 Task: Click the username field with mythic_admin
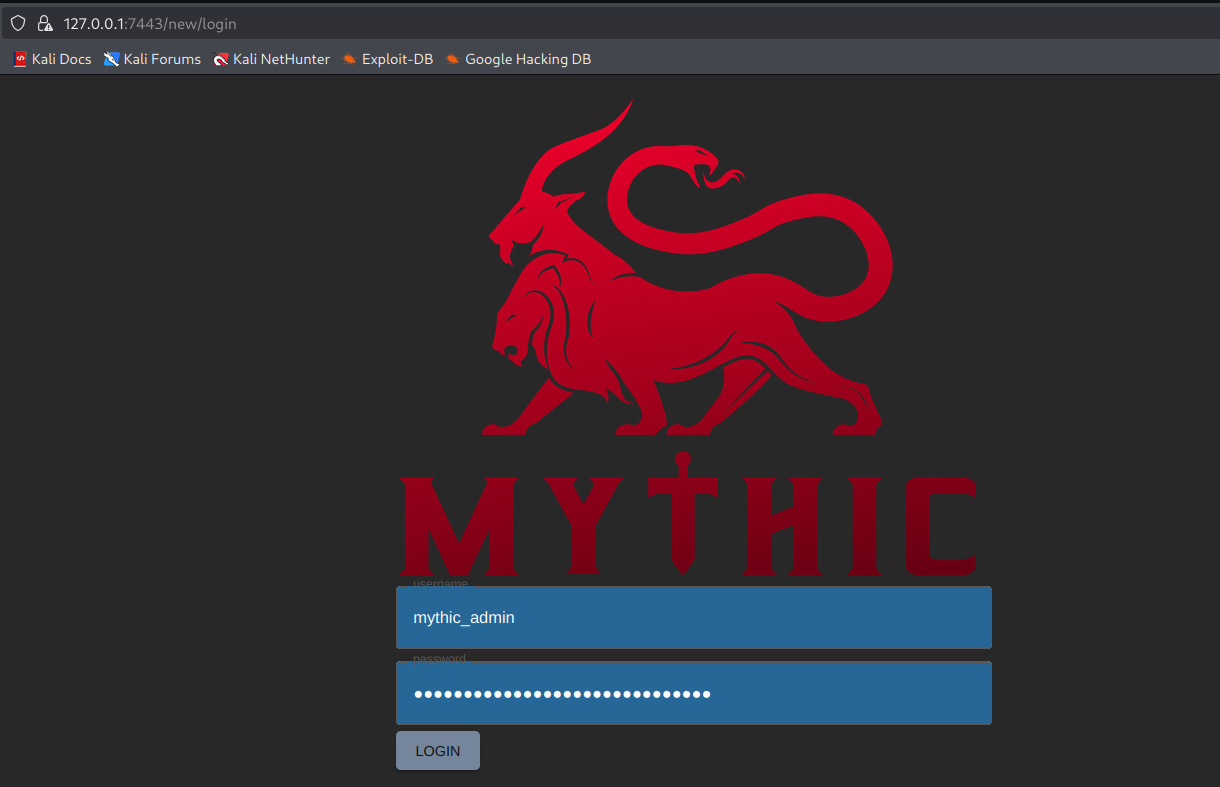click(694, 617)
